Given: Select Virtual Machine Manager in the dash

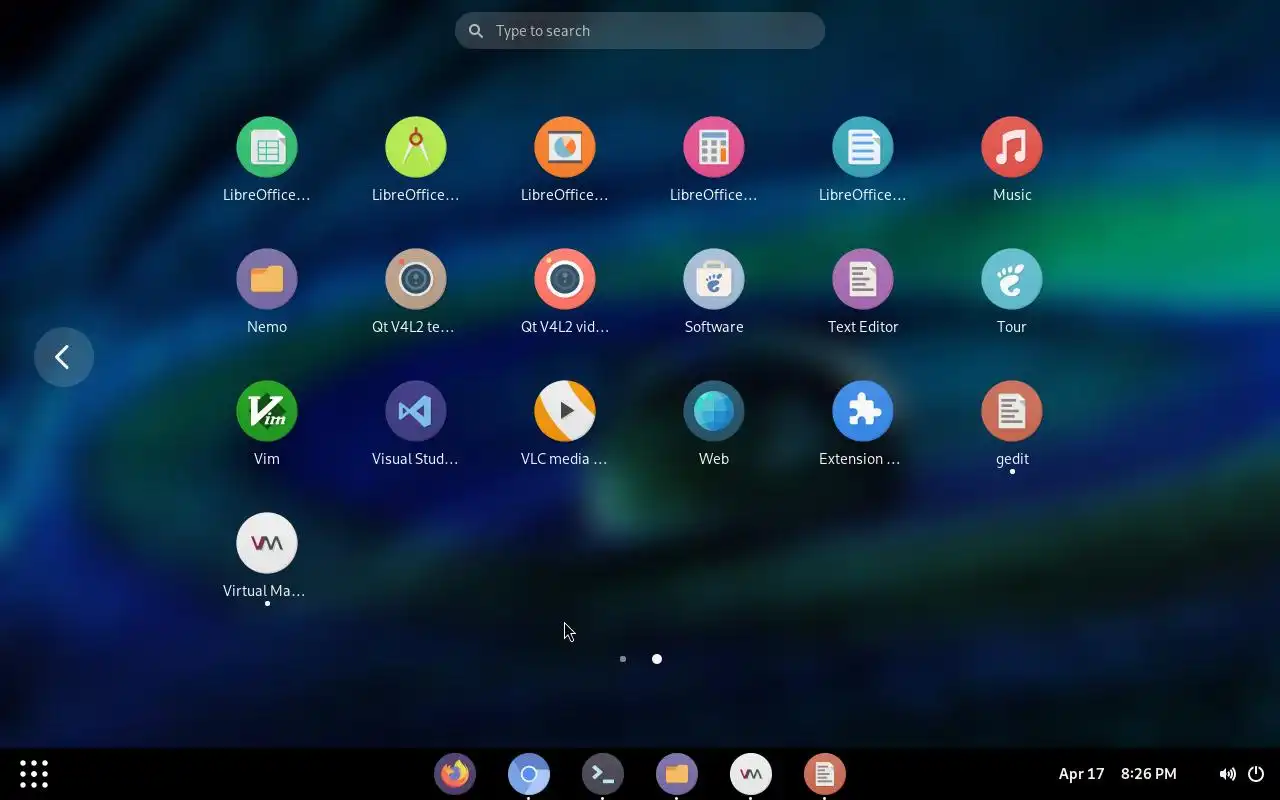Looking at the screenshot, I should [x=751, y=774].
